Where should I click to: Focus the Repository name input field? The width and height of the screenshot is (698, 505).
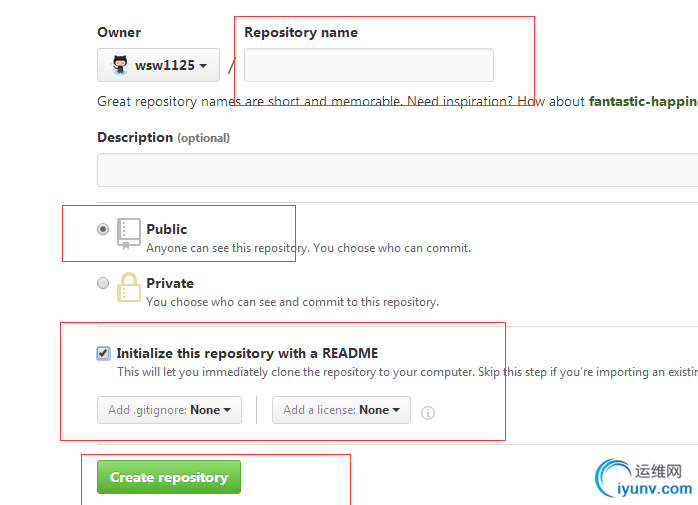[x=369, y=65]
